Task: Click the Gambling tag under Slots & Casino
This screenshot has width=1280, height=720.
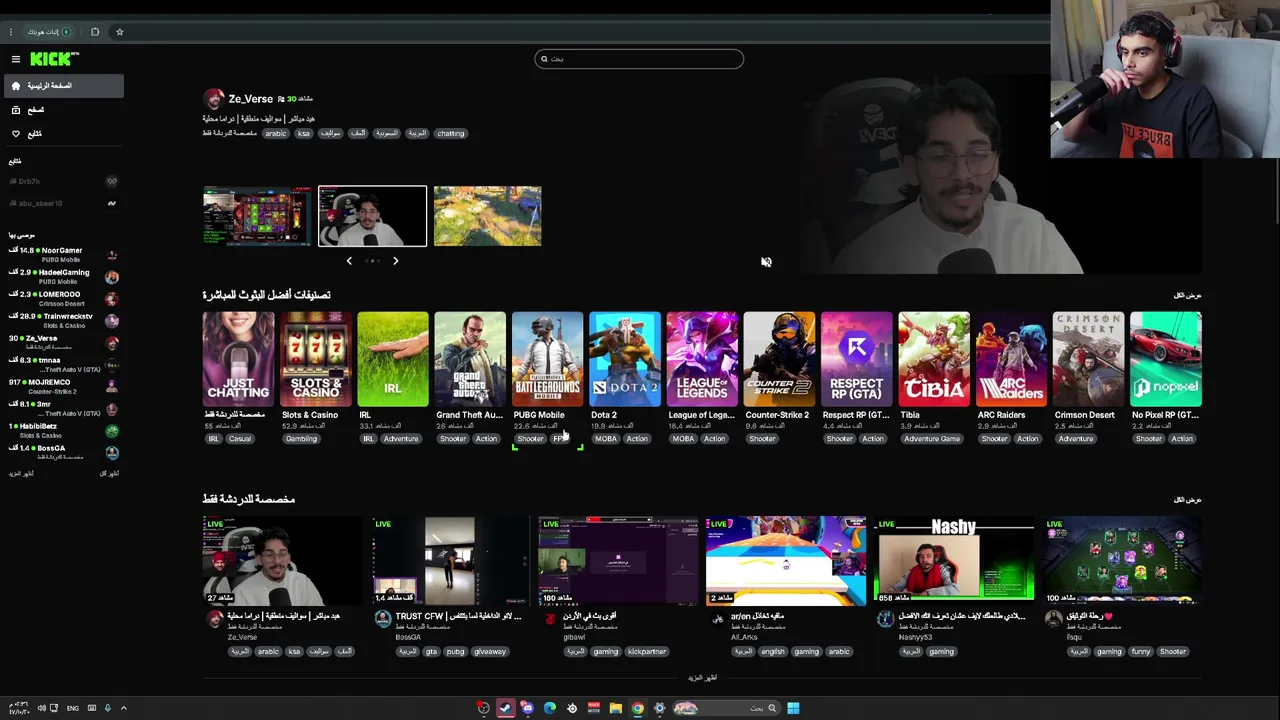Action: pos(301,439)
